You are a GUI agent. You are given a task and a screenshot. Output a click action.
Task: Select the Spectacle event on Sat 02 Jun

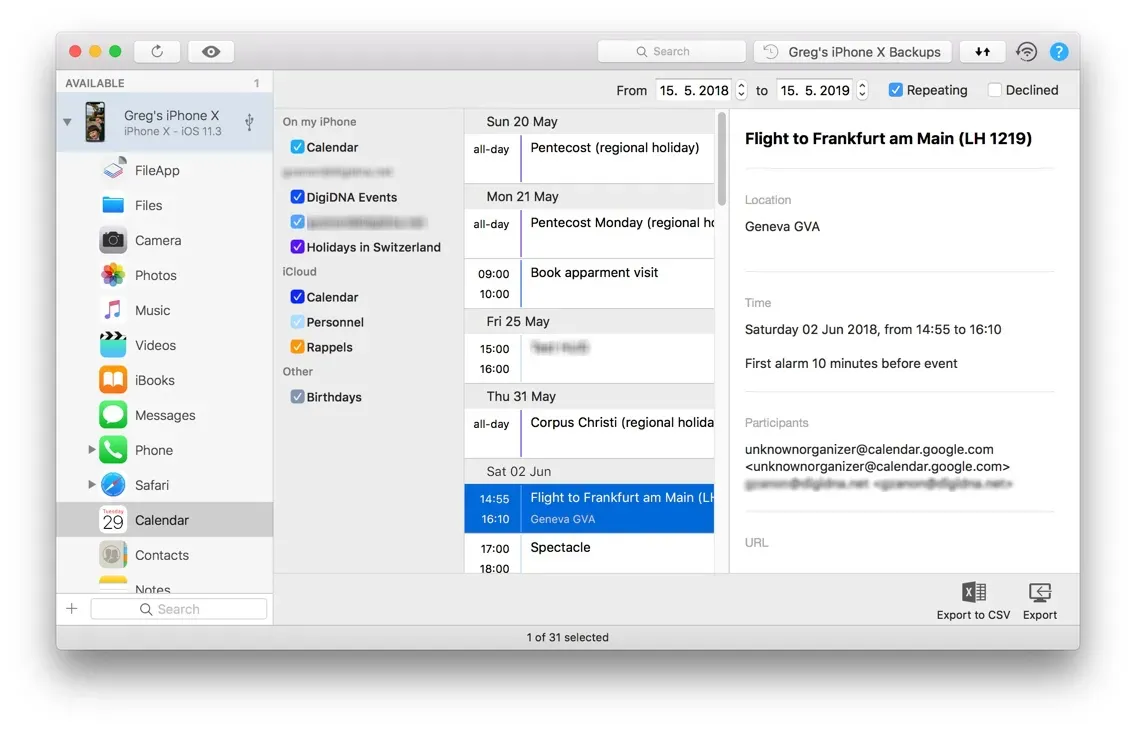(x=560, y=547)
